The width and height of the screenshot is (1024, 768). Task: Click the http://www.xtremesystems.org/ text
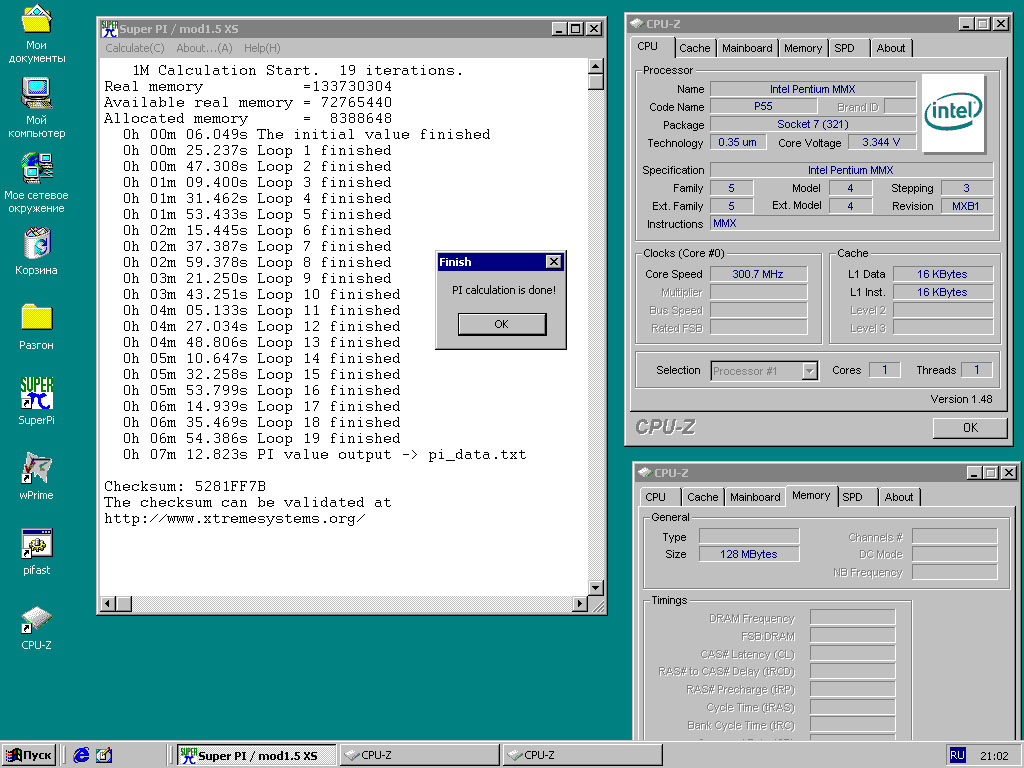click(234, 519)
